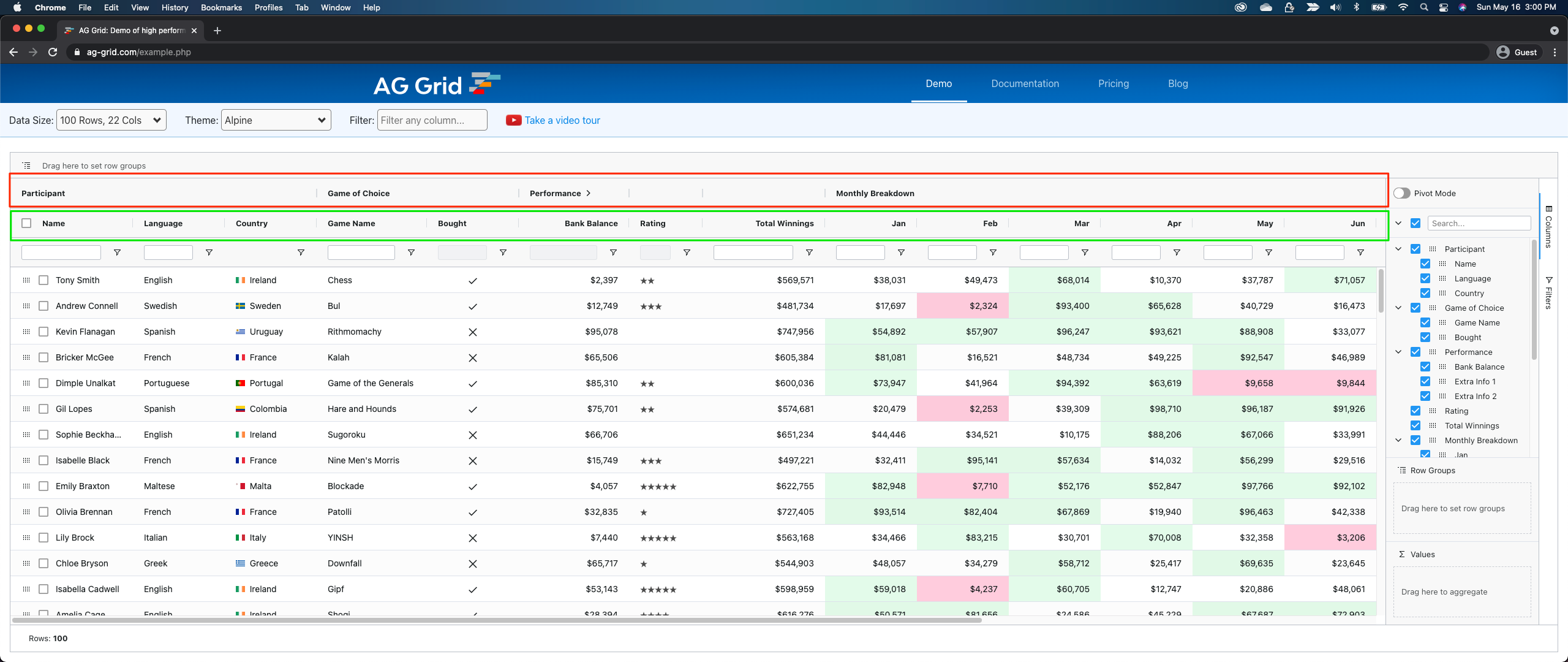Reload the page with the refresh icon
This screenshot has height=662, width=1568.
(53, 52)
